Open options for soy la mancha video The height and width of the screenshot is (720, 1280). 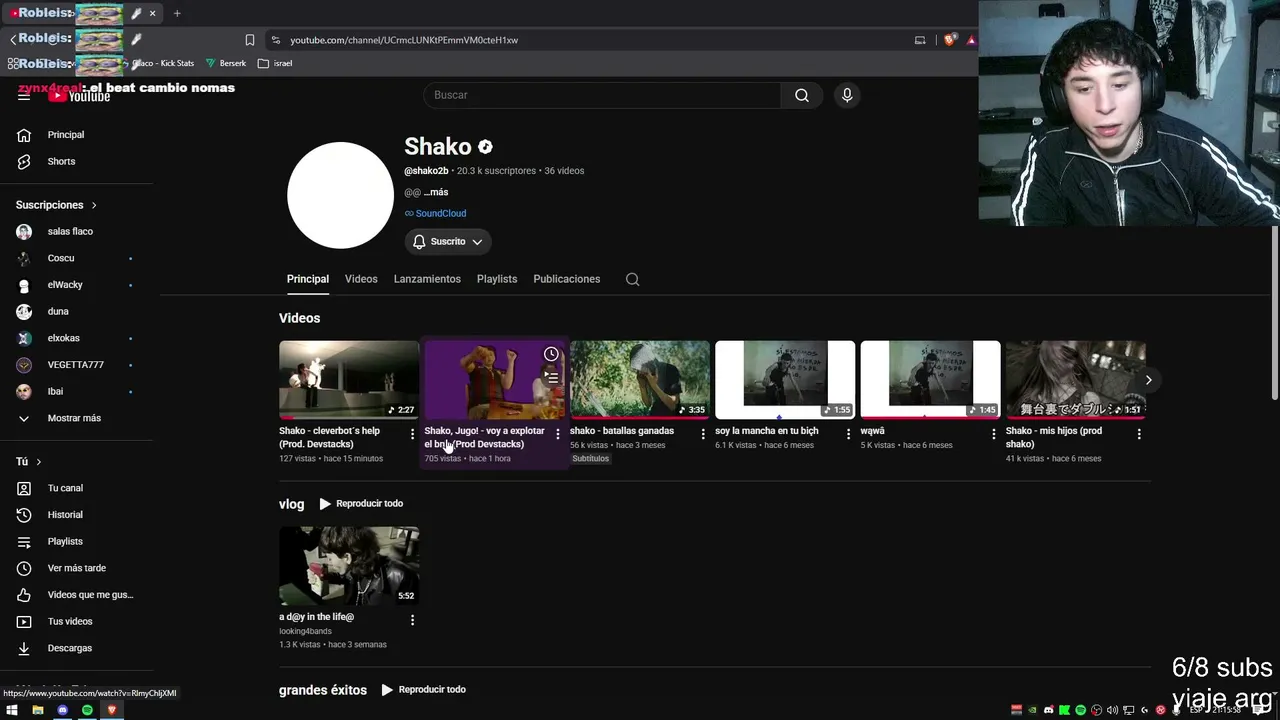848,434
